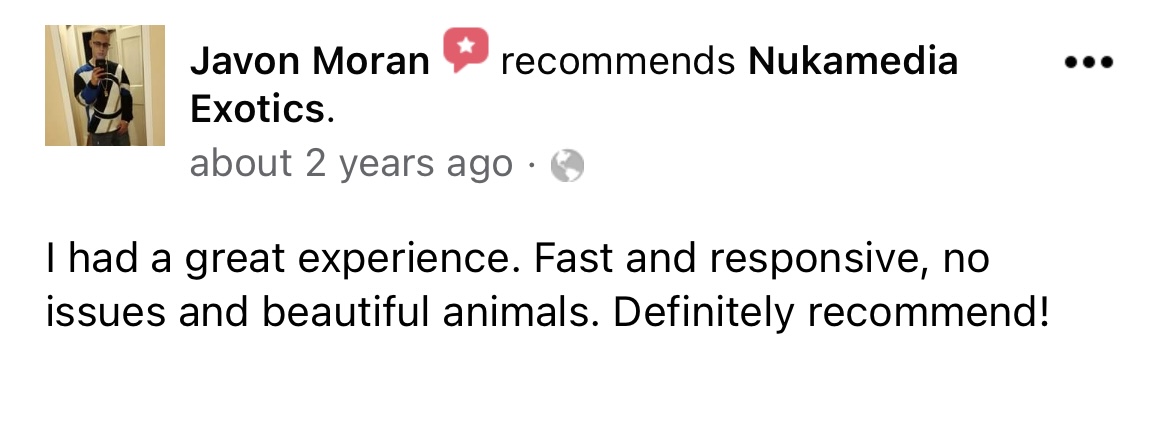
Task: Click the globe public audience icon
Action: pyautogui.click(x=567, y=166)
